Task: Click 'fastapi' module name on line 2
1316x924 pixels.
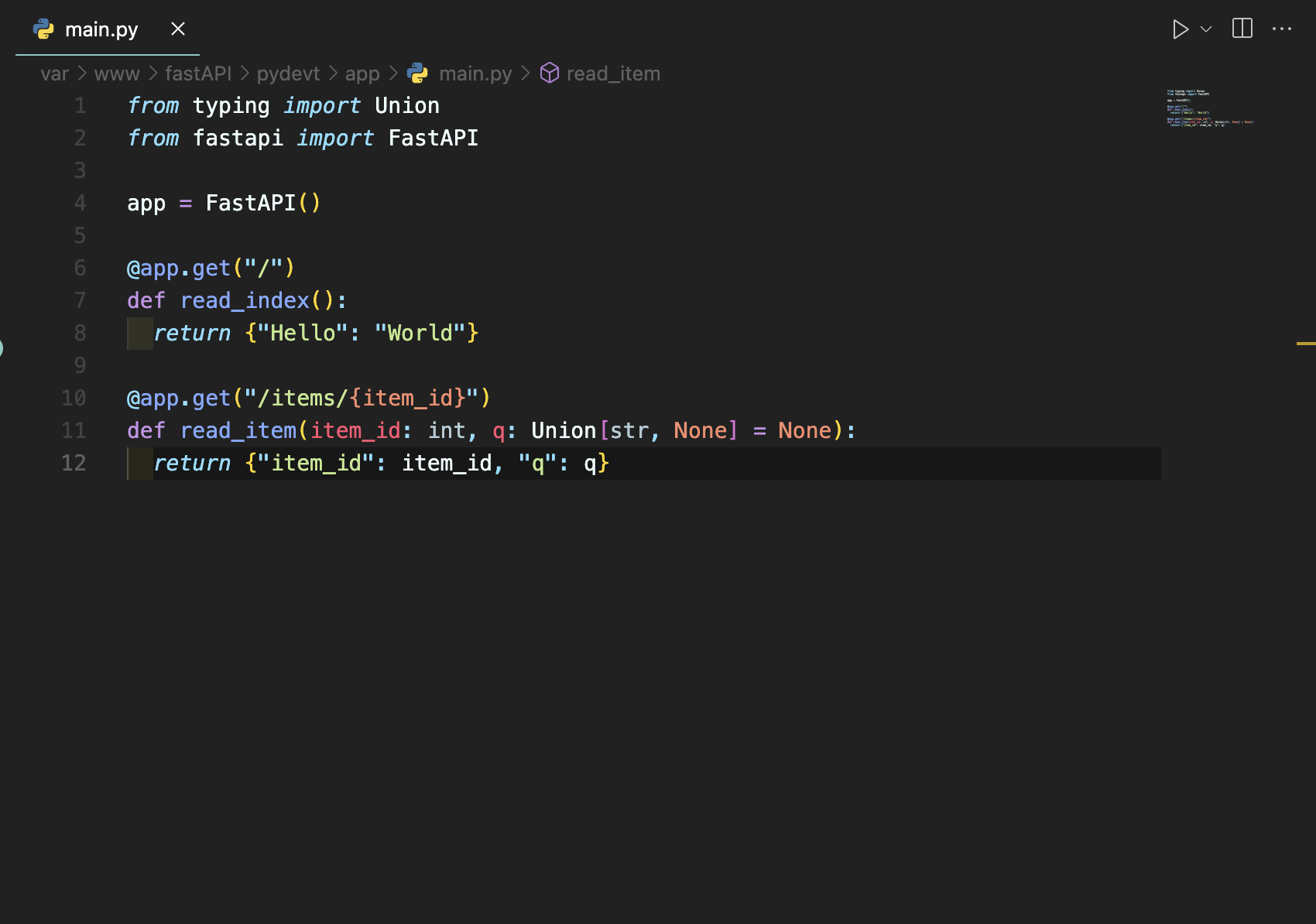Action: pos(238,138)
